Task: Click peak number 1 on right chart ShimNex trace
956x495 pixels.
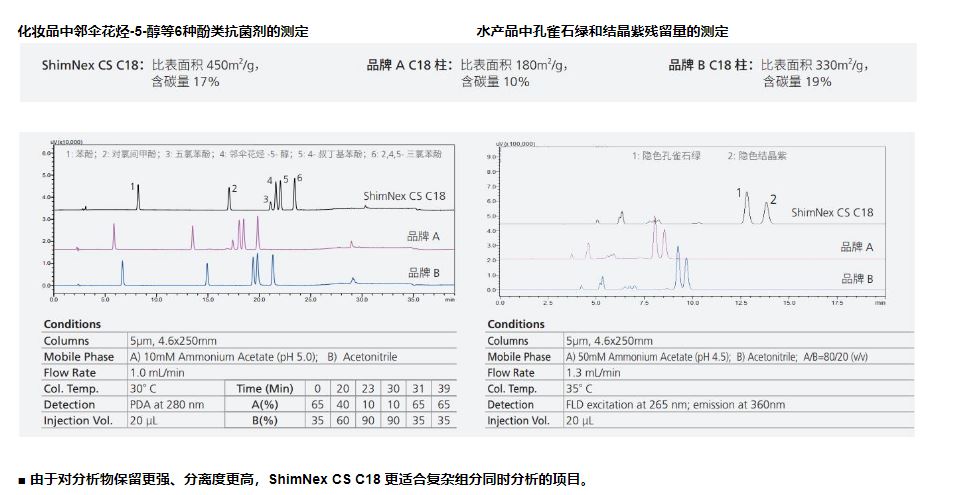Action: click(x=739, y=193)
